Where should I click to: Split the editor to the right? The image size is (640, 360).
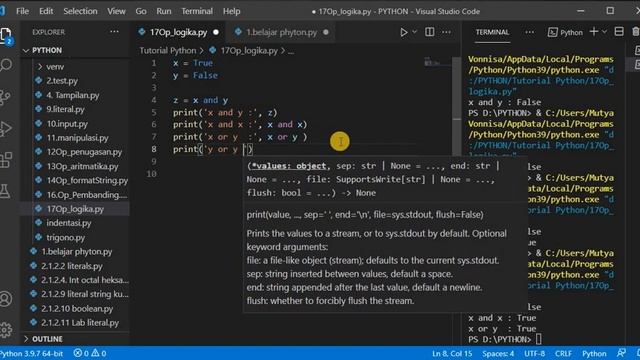click(x=430, y=32)
